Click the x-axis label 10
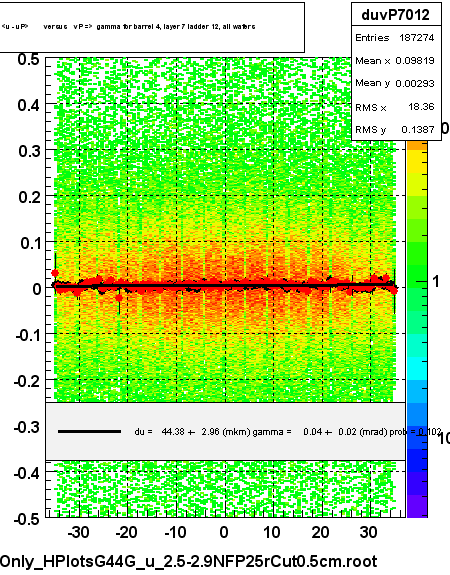The width and height of the screenshot is (450, 575). [x=272, y=532]
